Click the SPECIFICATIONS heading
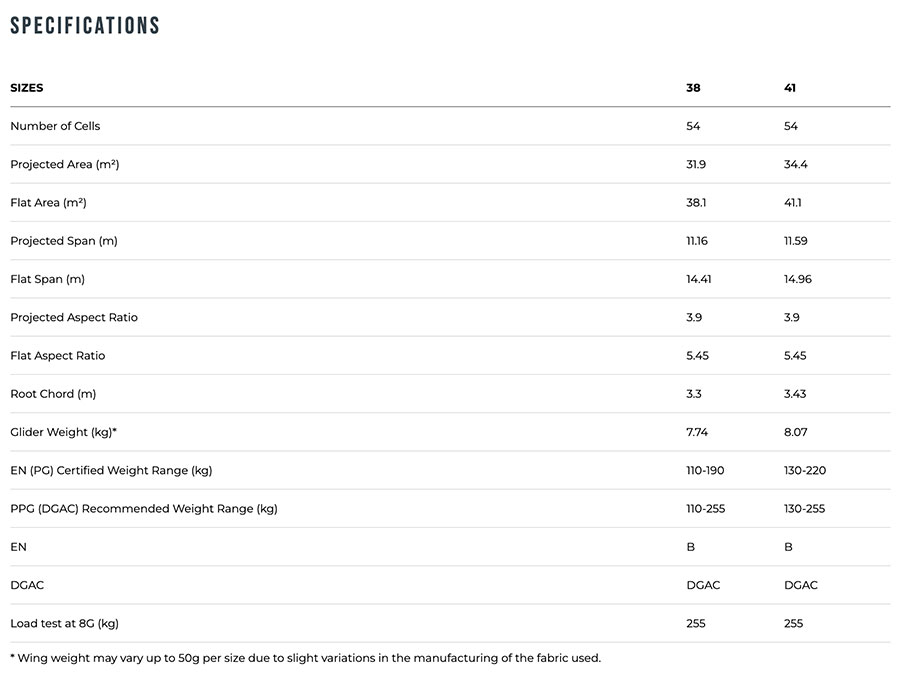Viewport: 900px width, 675px height. click(85, 26)
